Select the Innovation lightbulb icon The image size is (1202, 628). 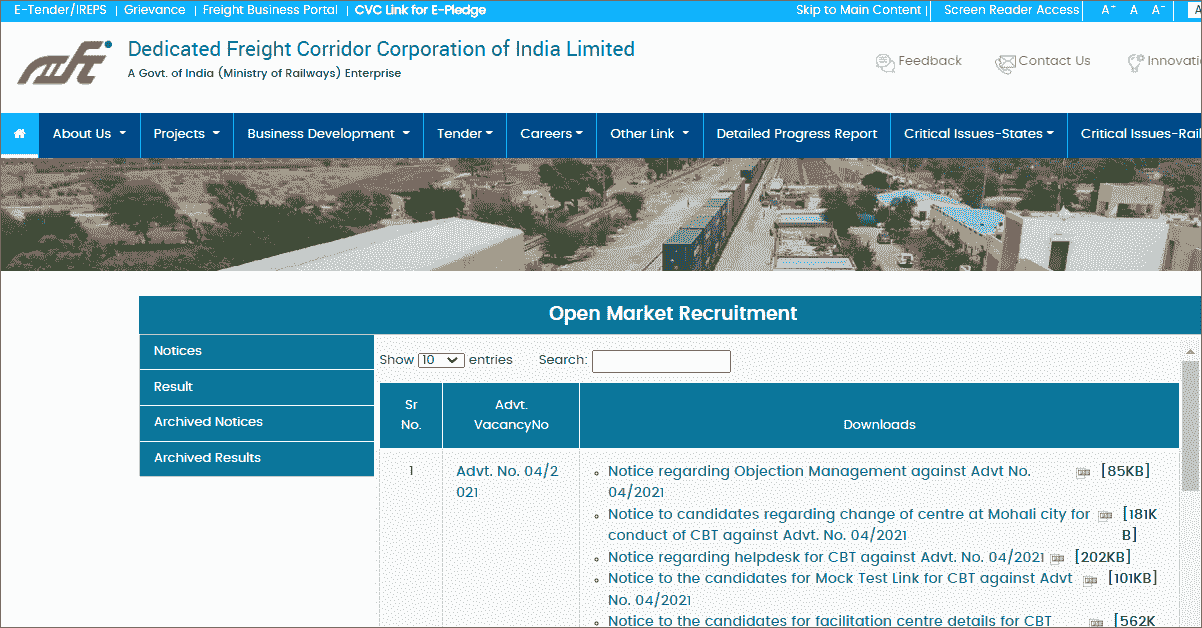click(x=1137, y=62)
